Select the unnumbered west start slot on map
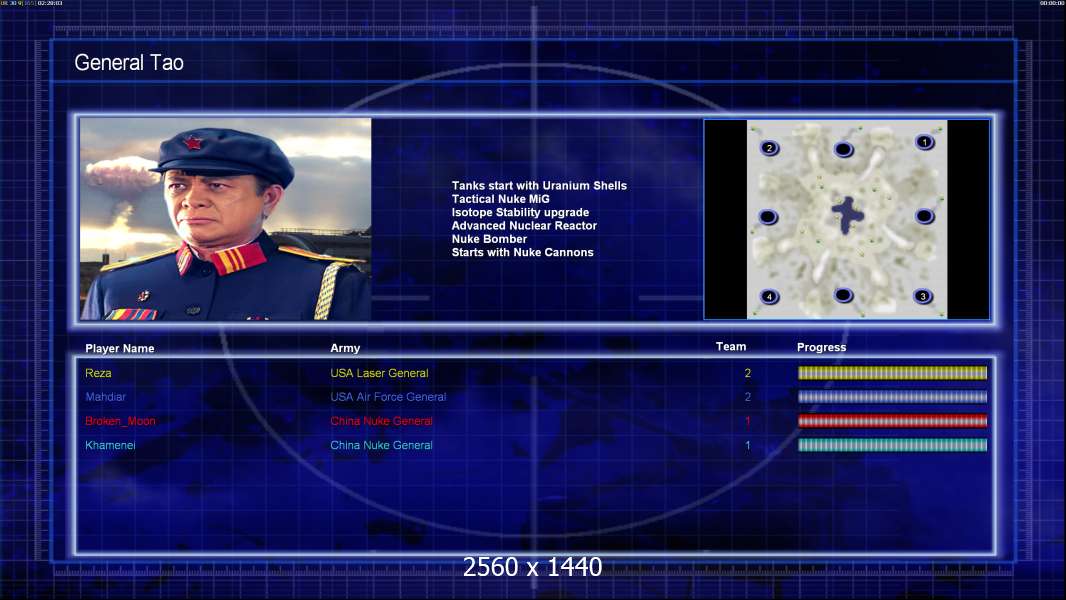This screenshot has width=1066, height=600. pyautogui.click(x=768, y=217)
